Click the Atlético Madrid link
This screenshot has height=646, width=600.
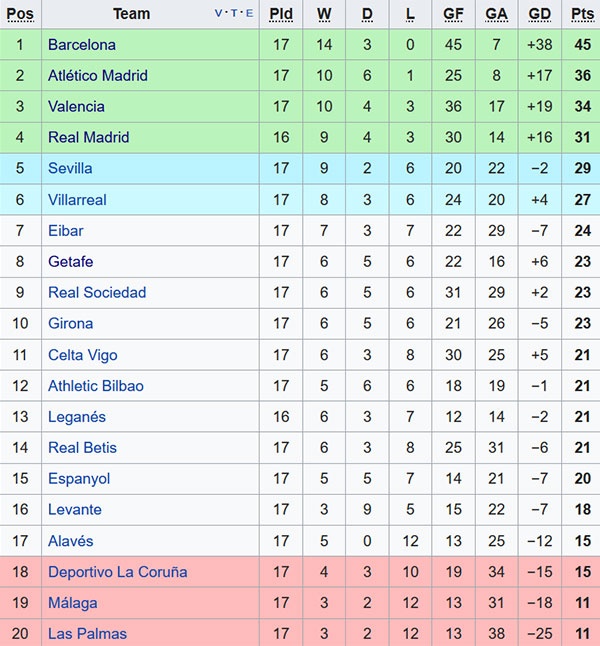[x=97, y=76]
